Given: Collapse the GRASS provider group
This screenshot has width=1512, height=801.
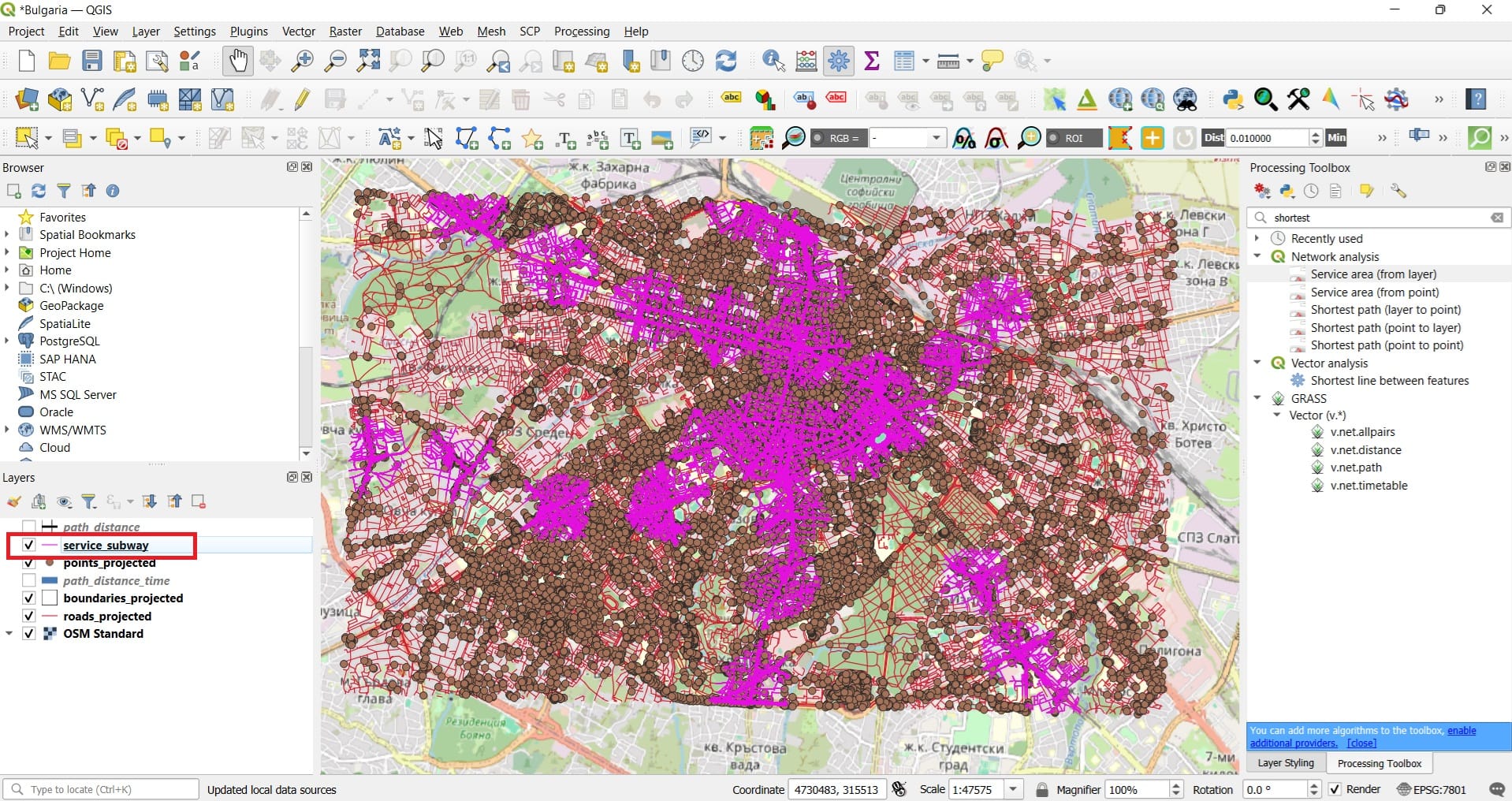Looking at the screenshot, I should click(x=1257, y=398).
